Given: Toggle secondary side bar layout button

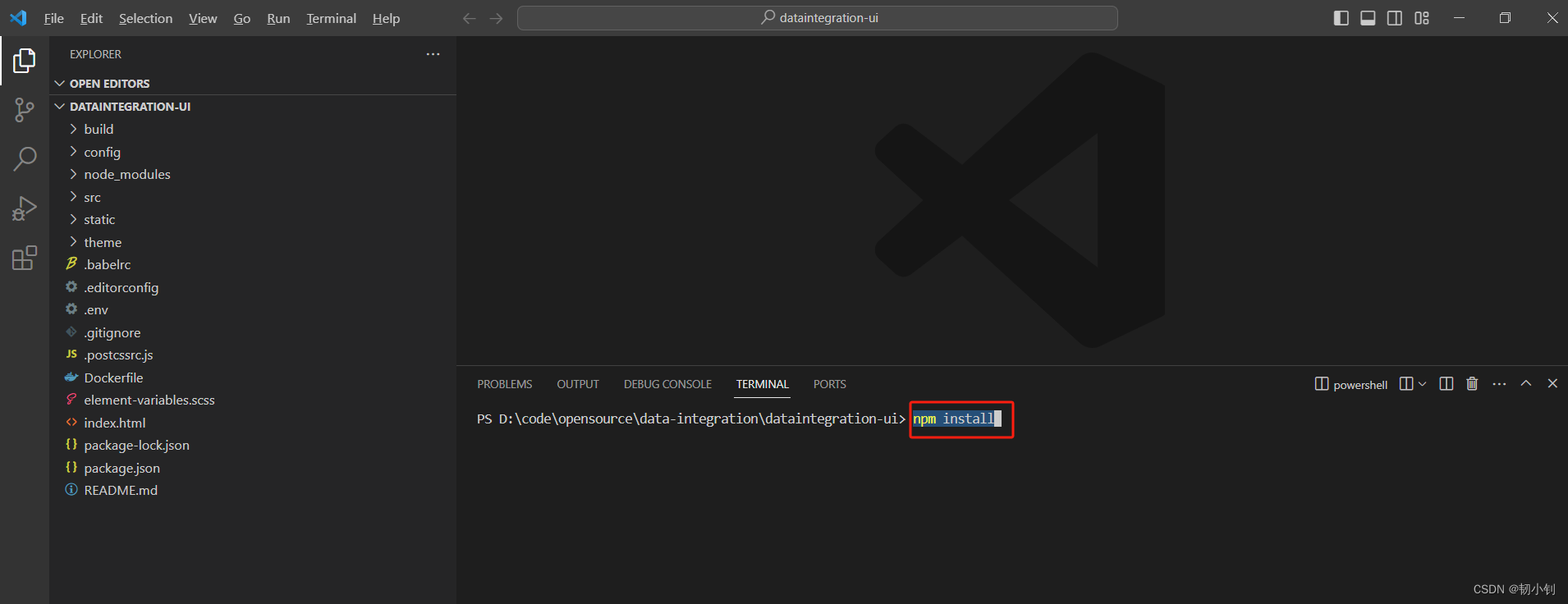Looking at the screenshot, I should [x=1395, y=18].
